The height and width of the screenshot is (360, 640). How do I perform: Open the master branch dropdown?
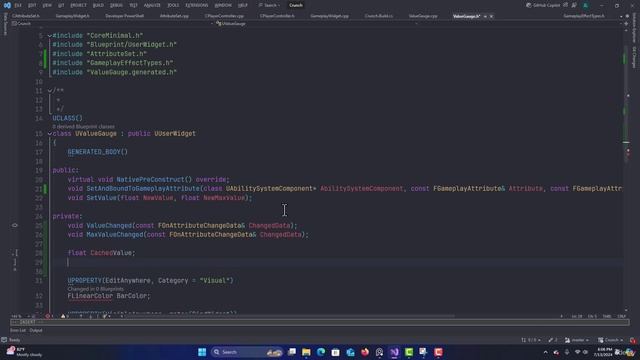click(577, 340)
